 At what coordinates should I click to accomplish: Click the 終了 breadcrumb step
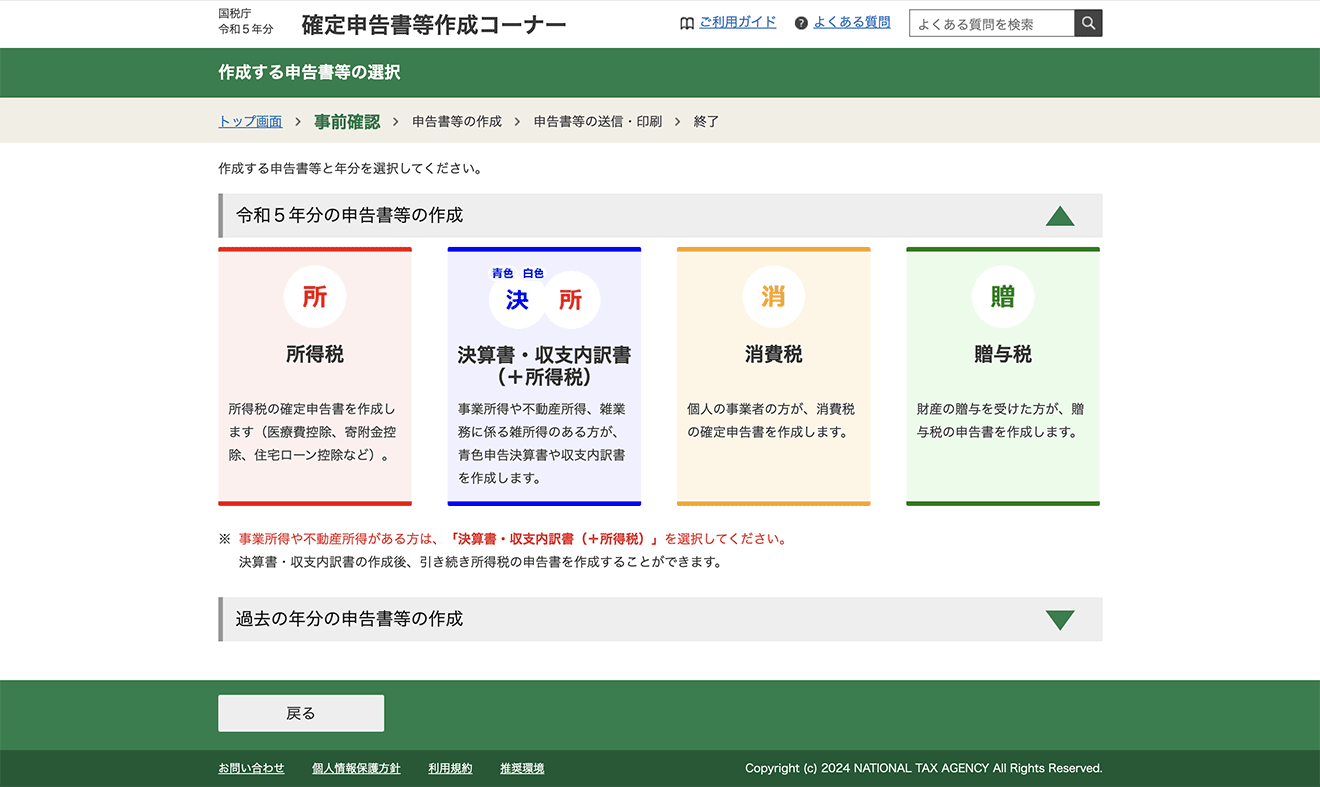706,121
